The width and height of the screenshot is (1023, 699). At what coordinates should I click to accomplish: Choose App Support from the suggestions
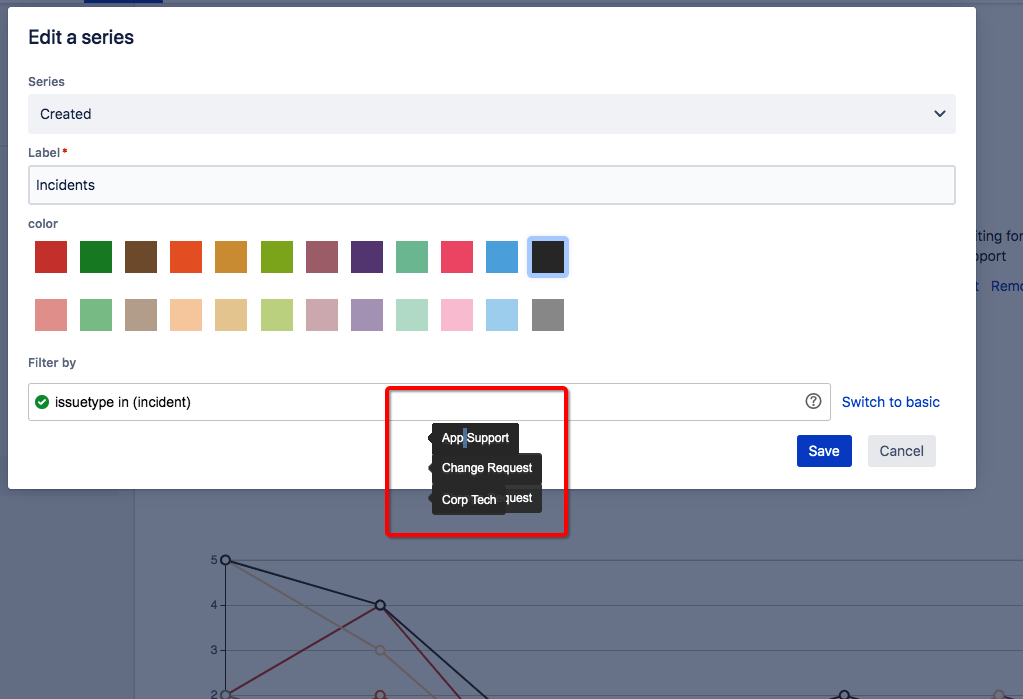[x=475, y=438]
